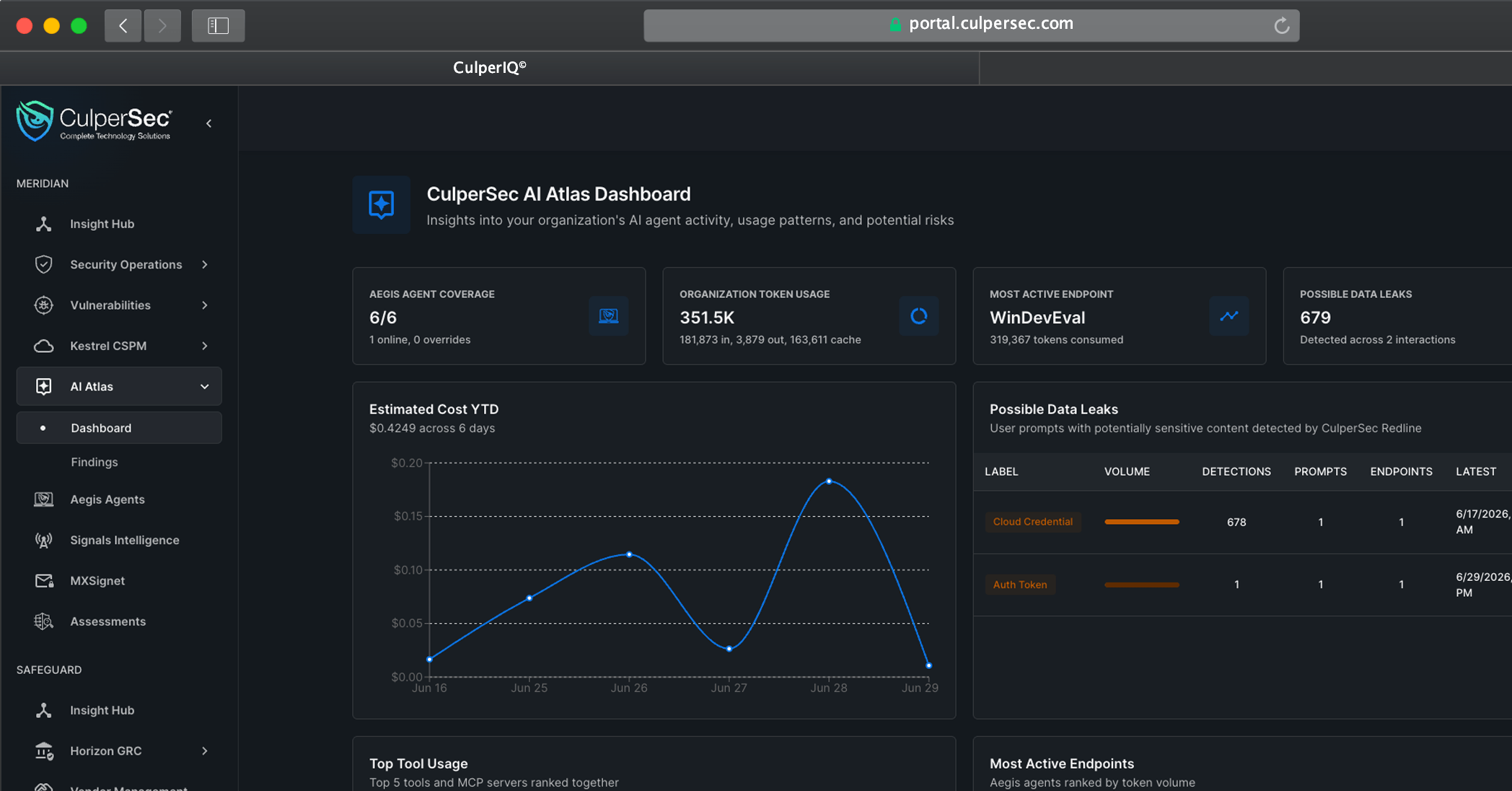Click the Security Operations shield icon
This screenshot has height=791, width=1512.
[x=44, y=264]
